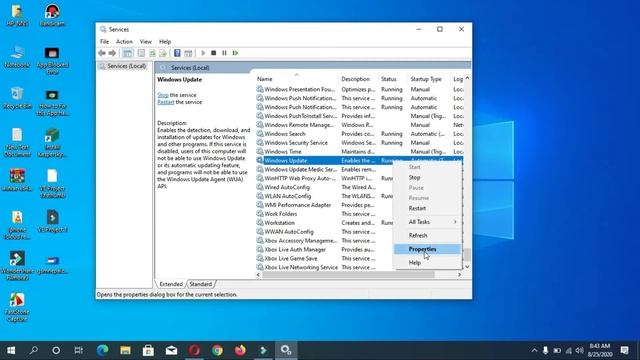Expand the All Tasks submenu
Viewport: 640px width, 360px height.
(427, 222)
